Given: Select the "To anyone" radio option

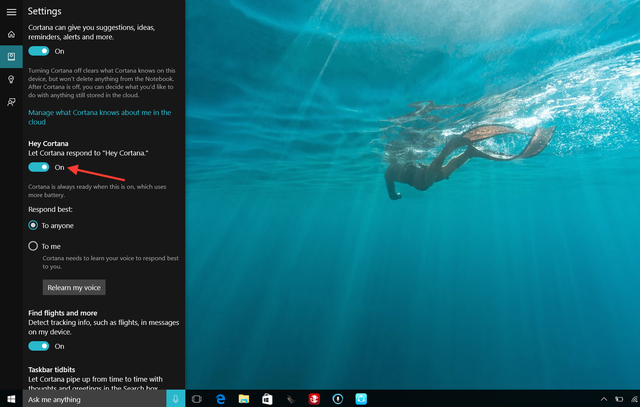Looking at the screenshot, I should (33, 225).
